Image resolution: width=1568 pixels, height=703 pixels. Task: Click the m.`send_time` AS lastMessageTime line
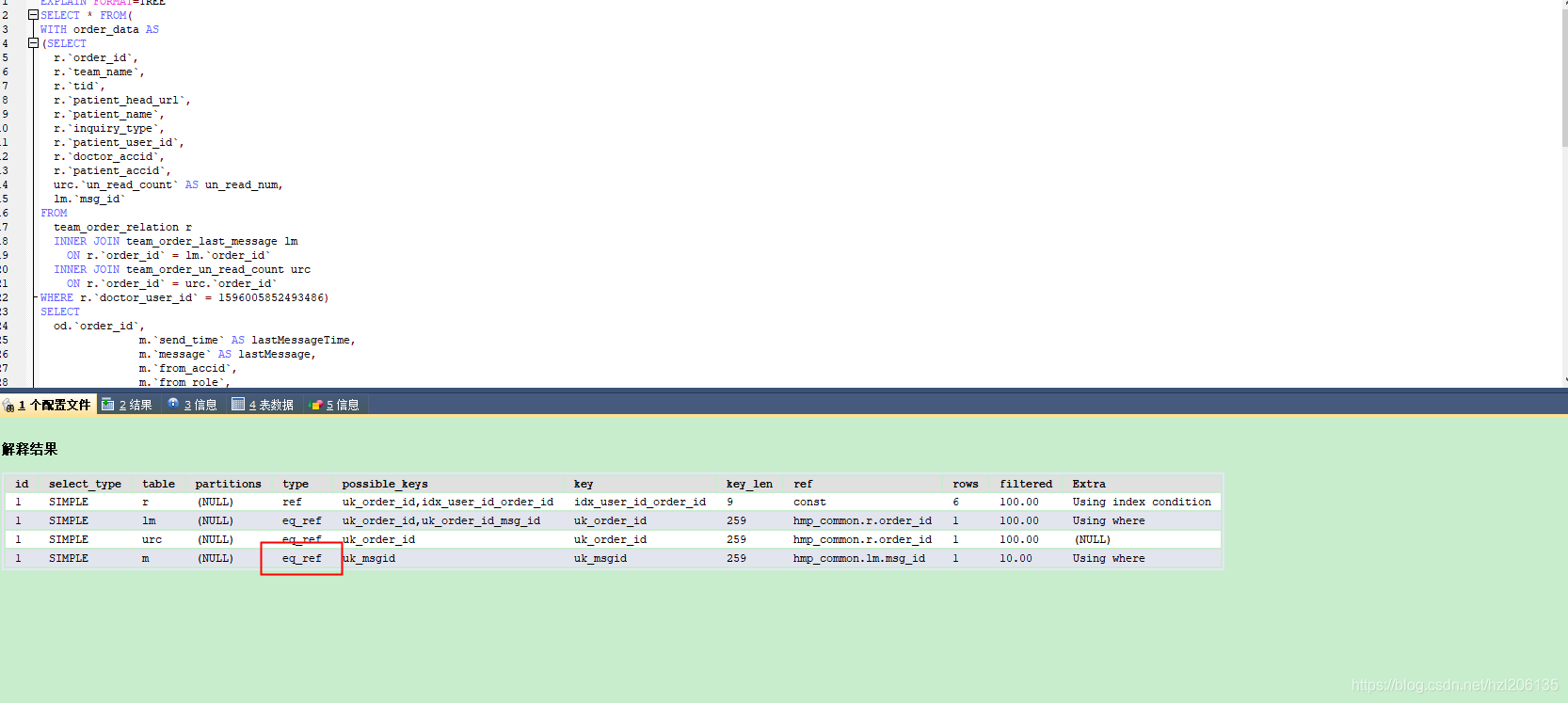(248, 340)
